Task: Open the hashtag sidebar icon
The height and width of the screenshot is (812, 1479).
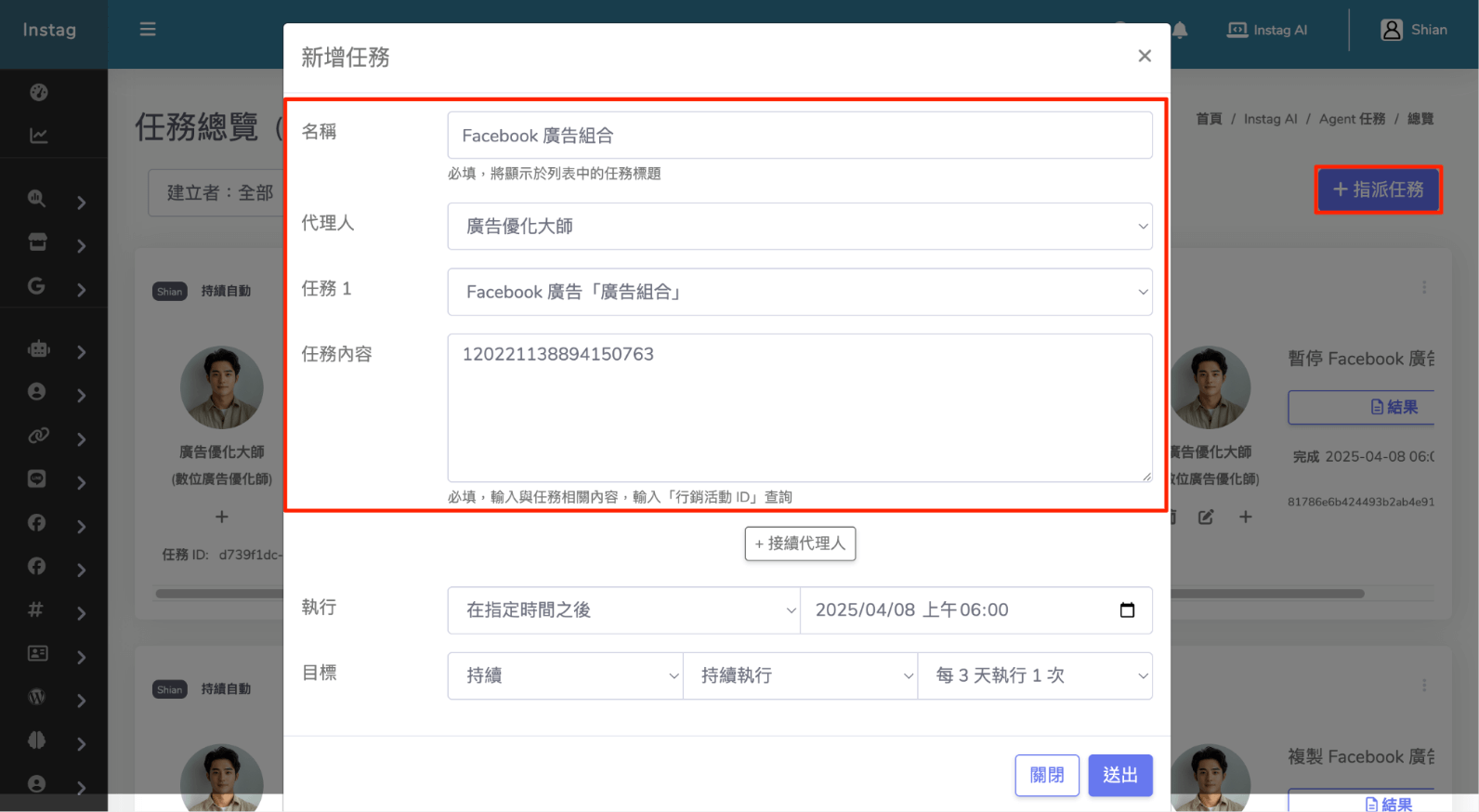Action: point(36,609)
